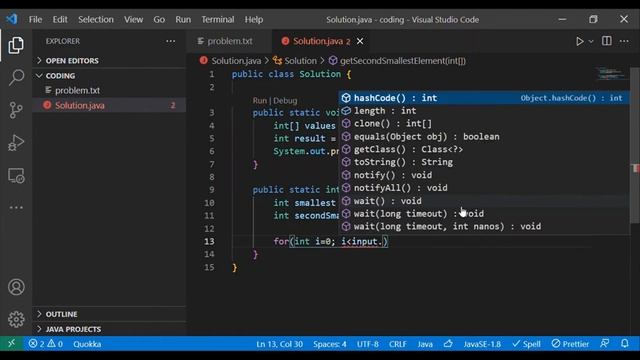640x360 pixels.
Task: Click Quokka in the status bar
Action: [87, 344]
